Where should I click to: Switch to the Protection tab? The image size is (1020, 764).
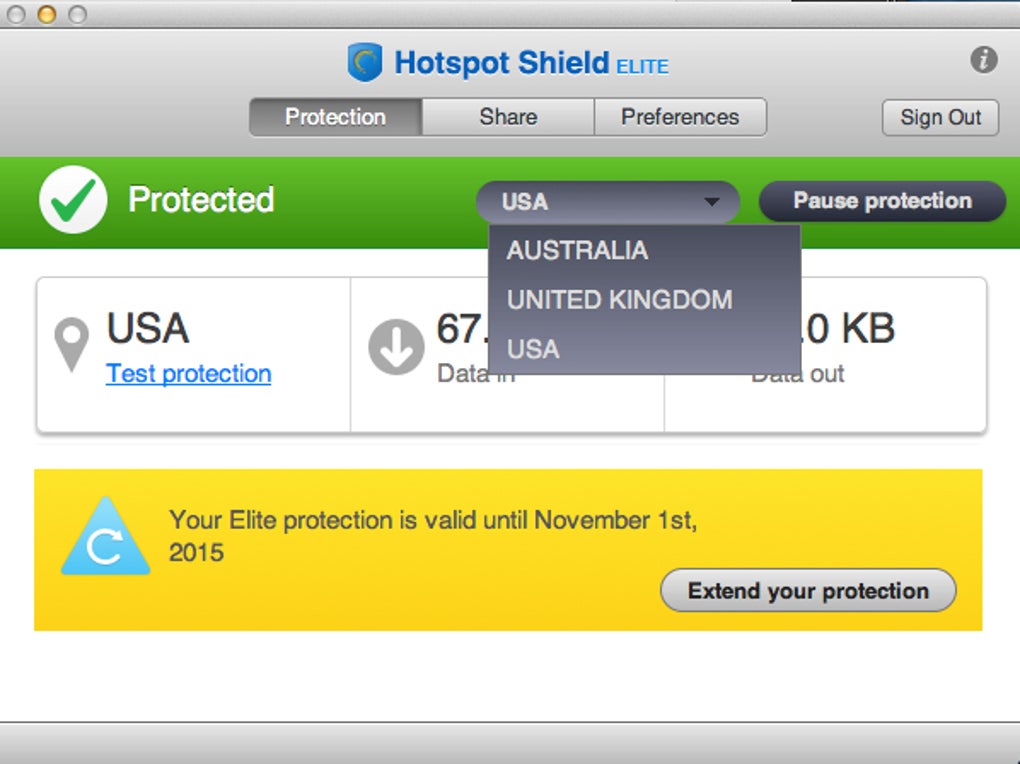click(335, 117)
